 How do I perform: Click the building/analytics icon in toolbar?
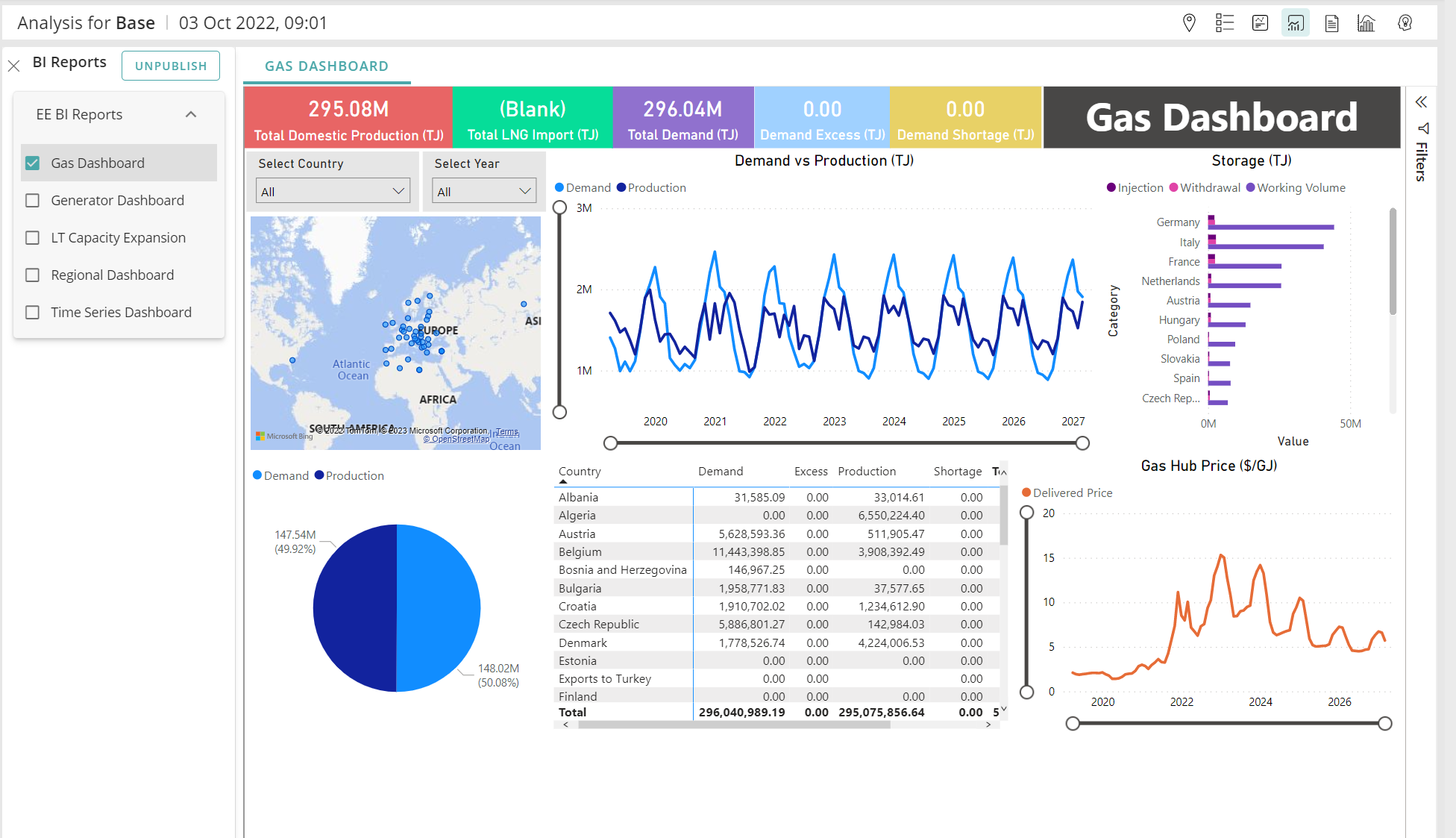pyautogui.click(x=1362, y=22)
